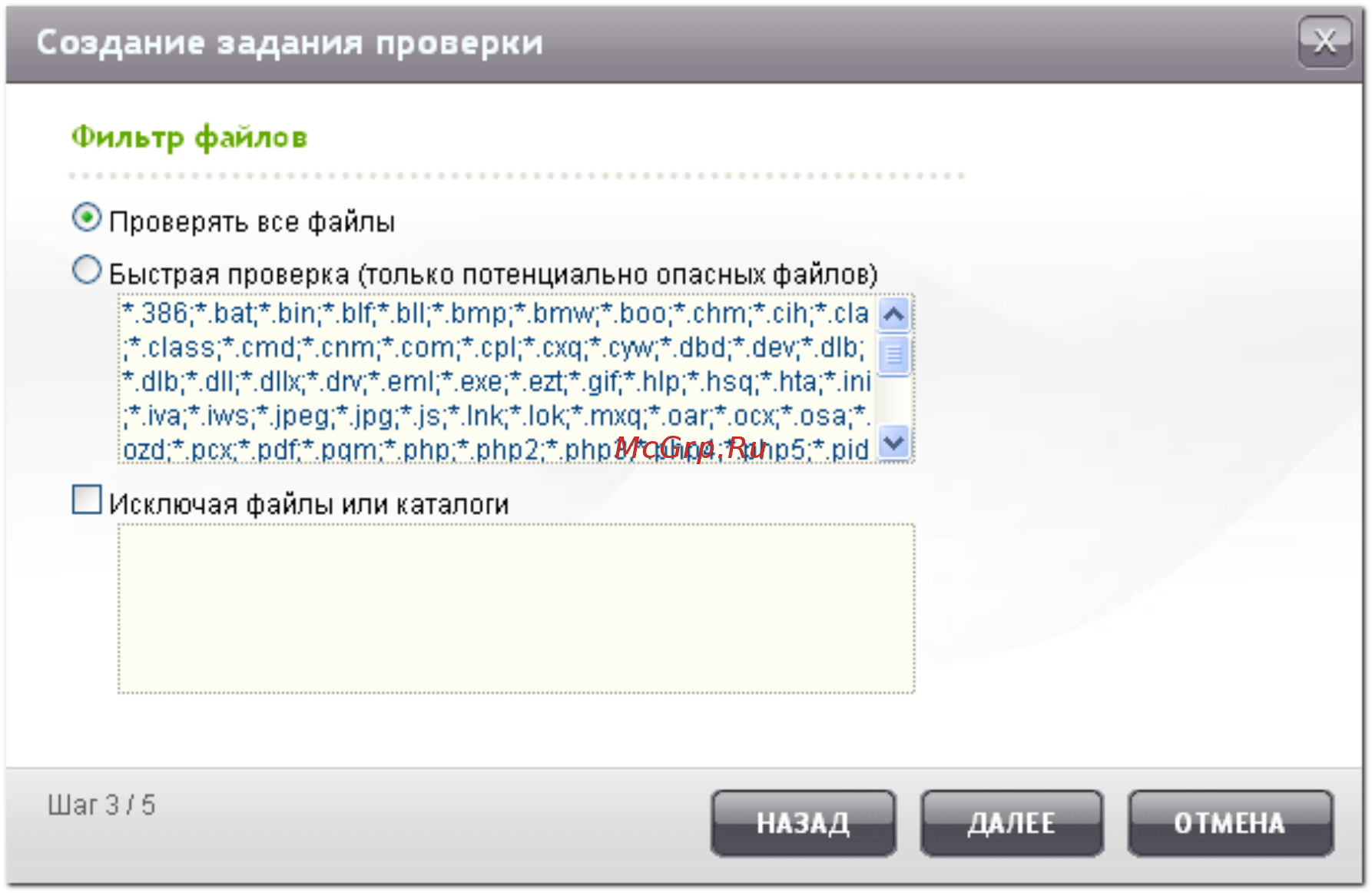Viewport: 1372px width, 893px height.
Task: Click the 'Создание задания проверки' title
Action: pos(290,43)
